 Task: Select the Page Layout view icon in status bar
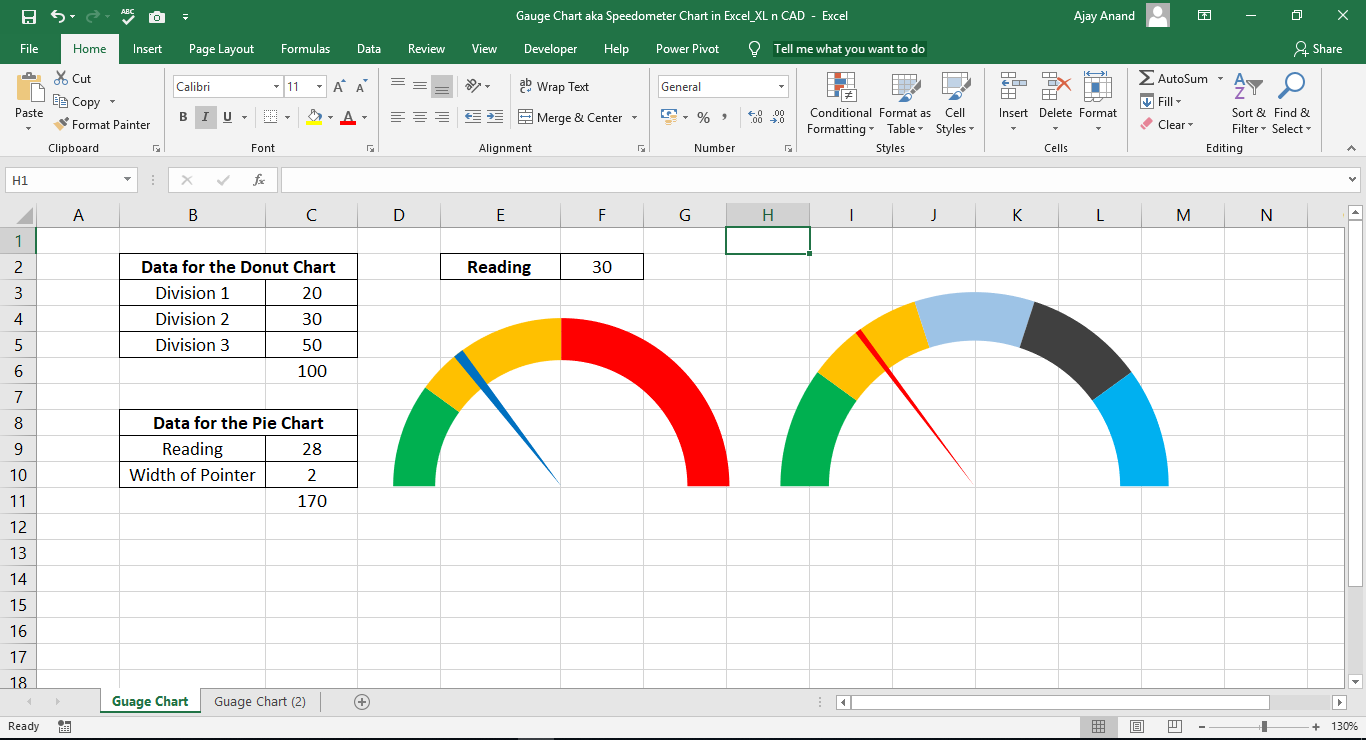(1136, 727)
